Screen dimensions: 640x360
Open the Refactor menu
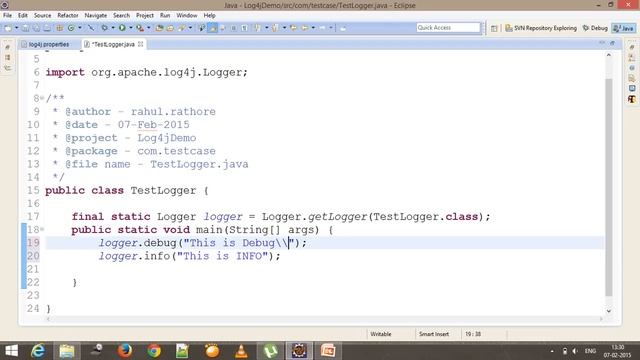pyautogui.click(x=68, y=16)
